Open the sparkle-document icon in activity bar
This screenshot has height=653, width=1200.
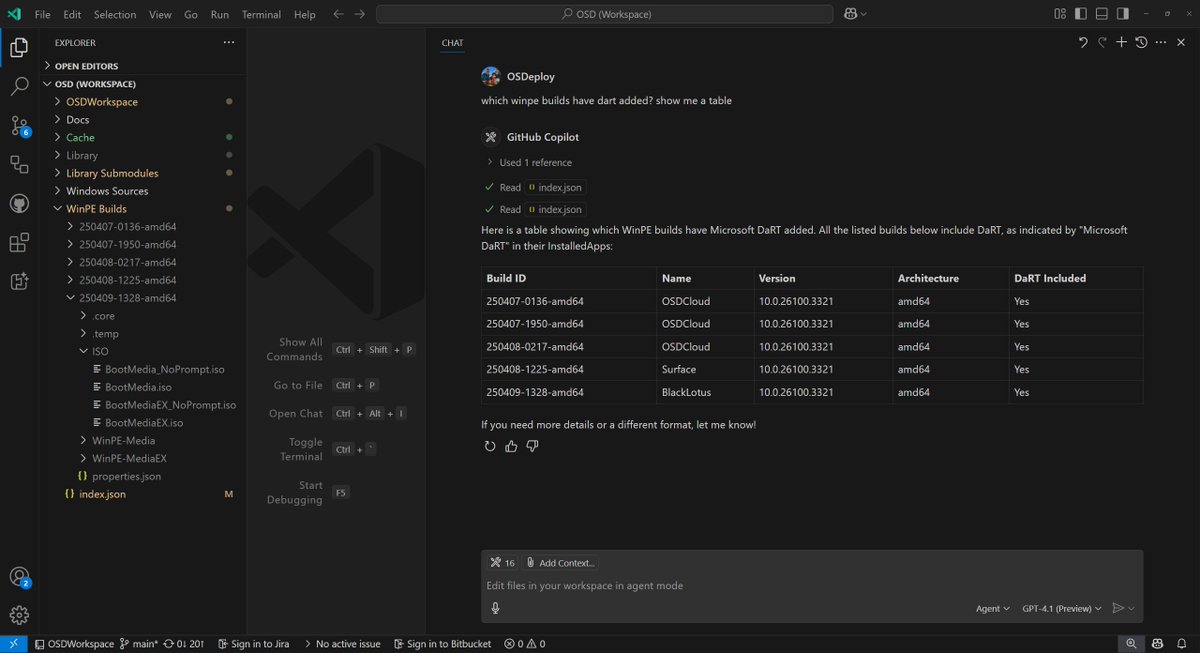(x=19, y=281)
